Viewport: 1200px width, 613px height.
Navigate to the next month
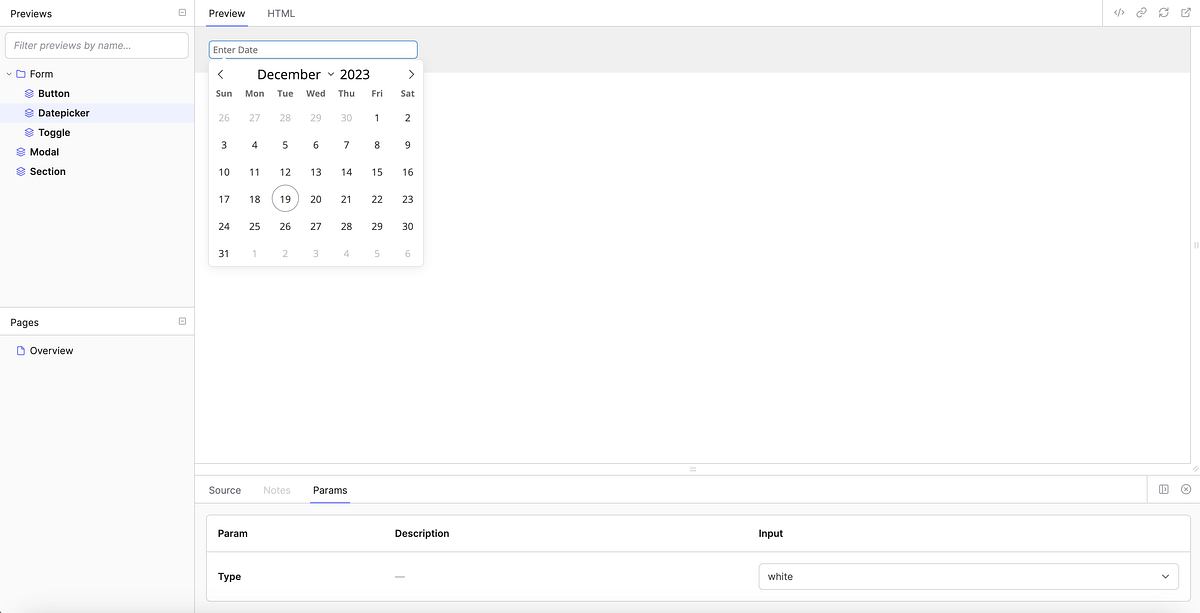[x=411, y=73]
